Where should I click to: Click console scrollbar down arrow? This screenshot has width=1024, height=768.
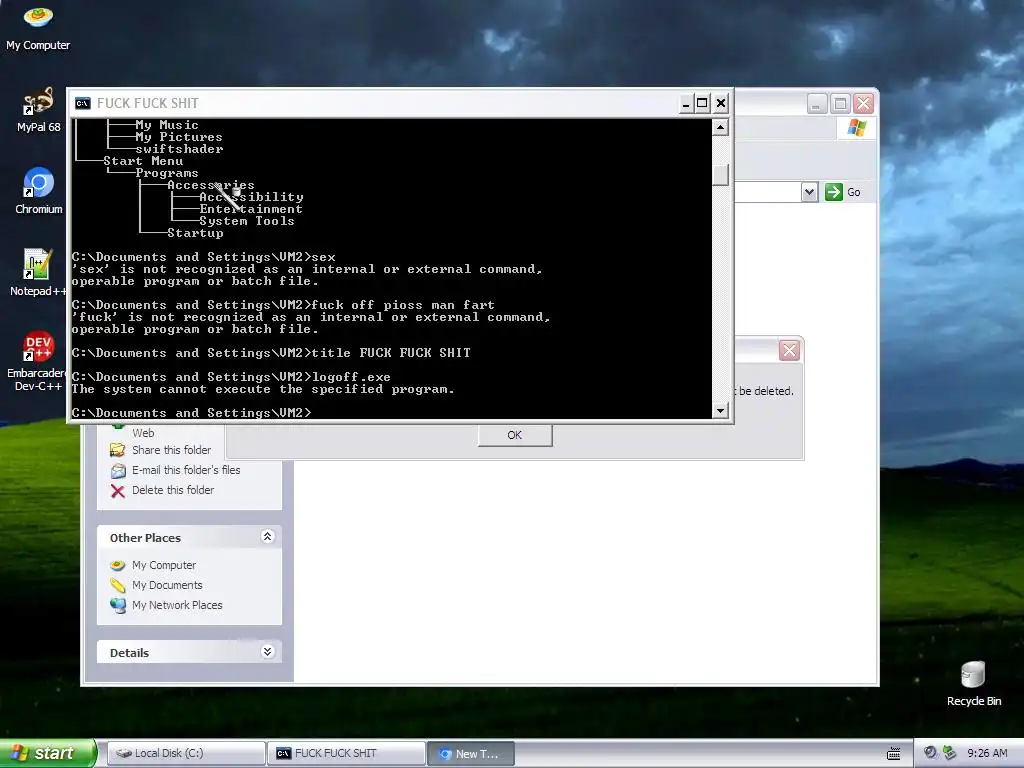(720, 411)
